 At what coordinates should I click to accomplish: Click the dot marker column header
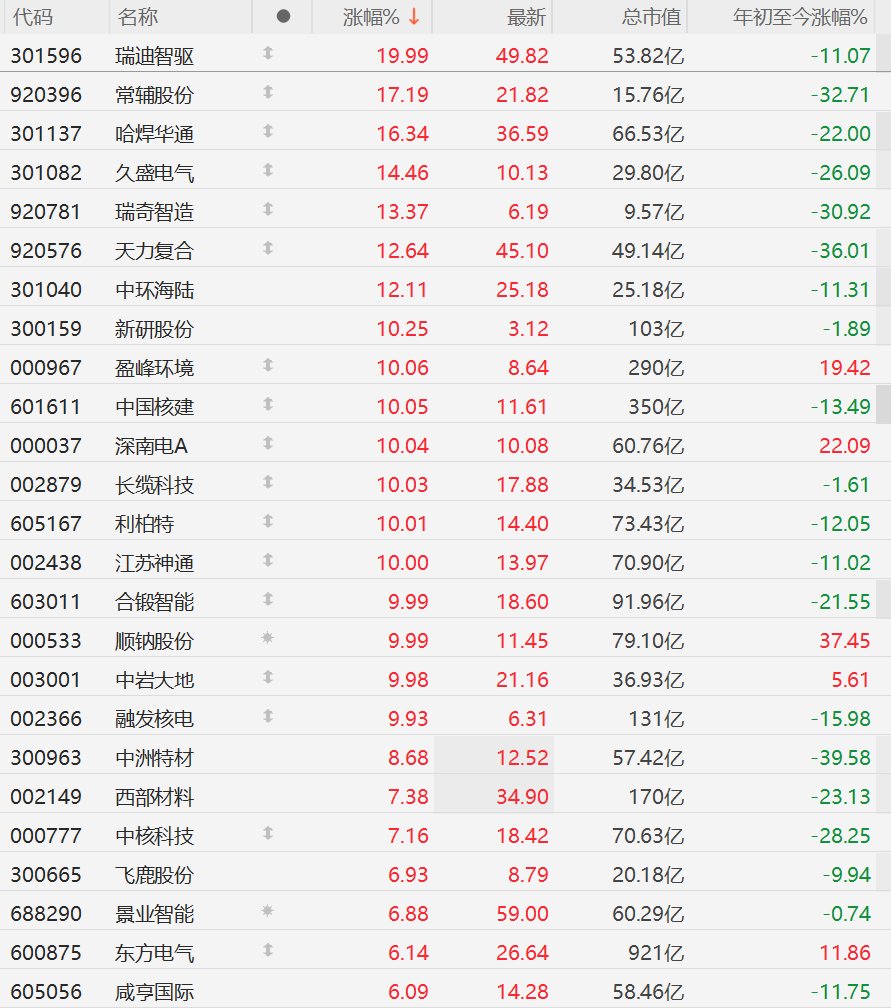283,17
